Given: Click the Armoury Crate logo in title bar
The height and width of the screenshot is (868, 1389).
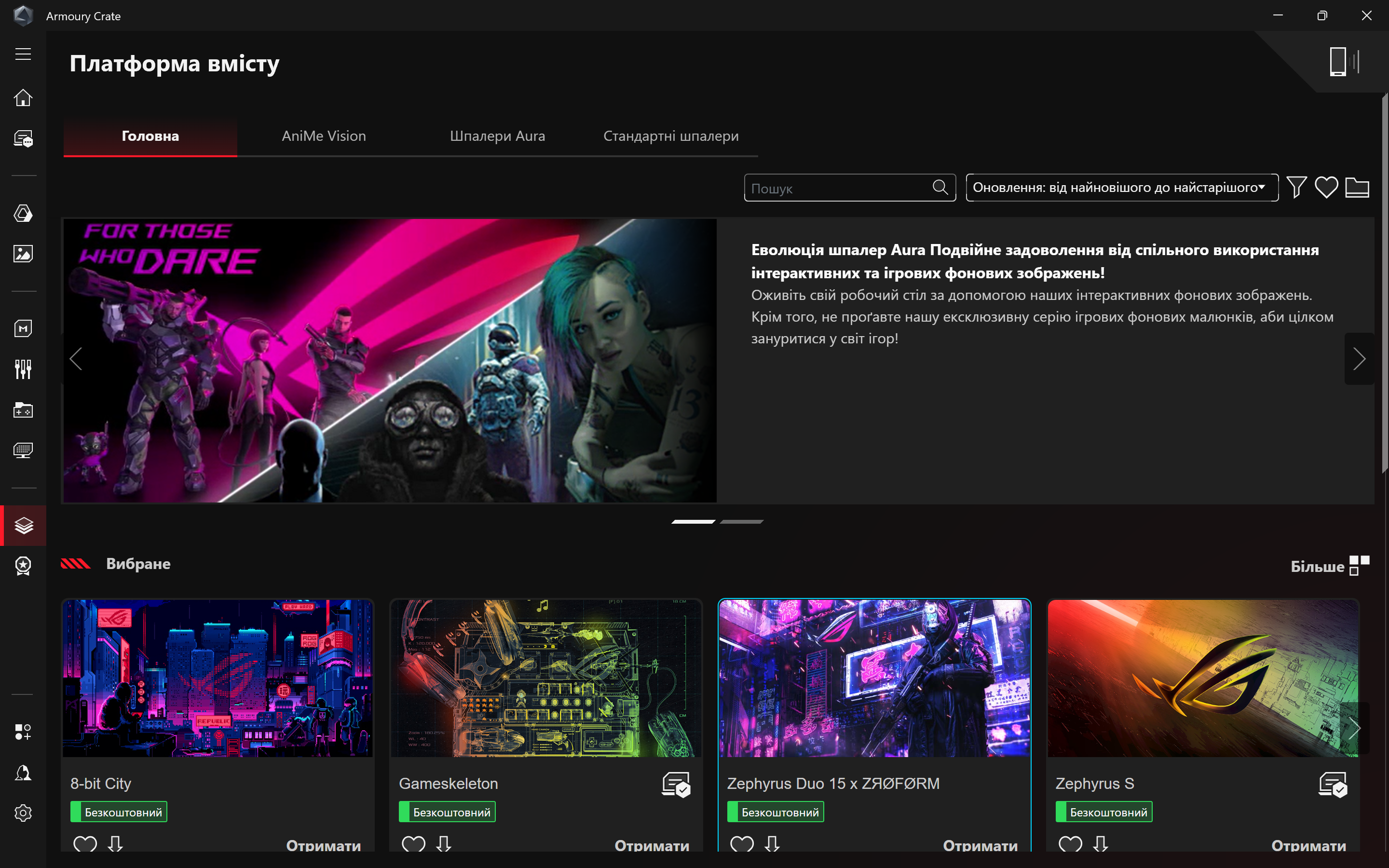Looking at the screenshot, I should pyautogui.click(x=23, y=15).
